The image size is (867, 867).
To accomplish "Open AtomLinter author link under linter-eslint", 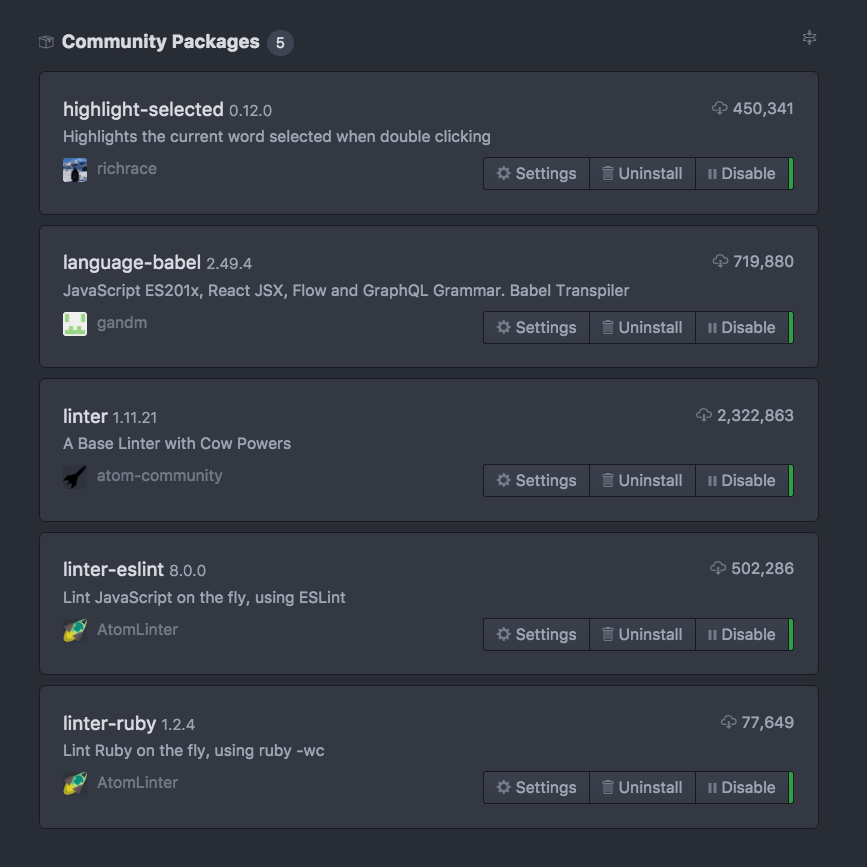I will click(x=137, y=629).
